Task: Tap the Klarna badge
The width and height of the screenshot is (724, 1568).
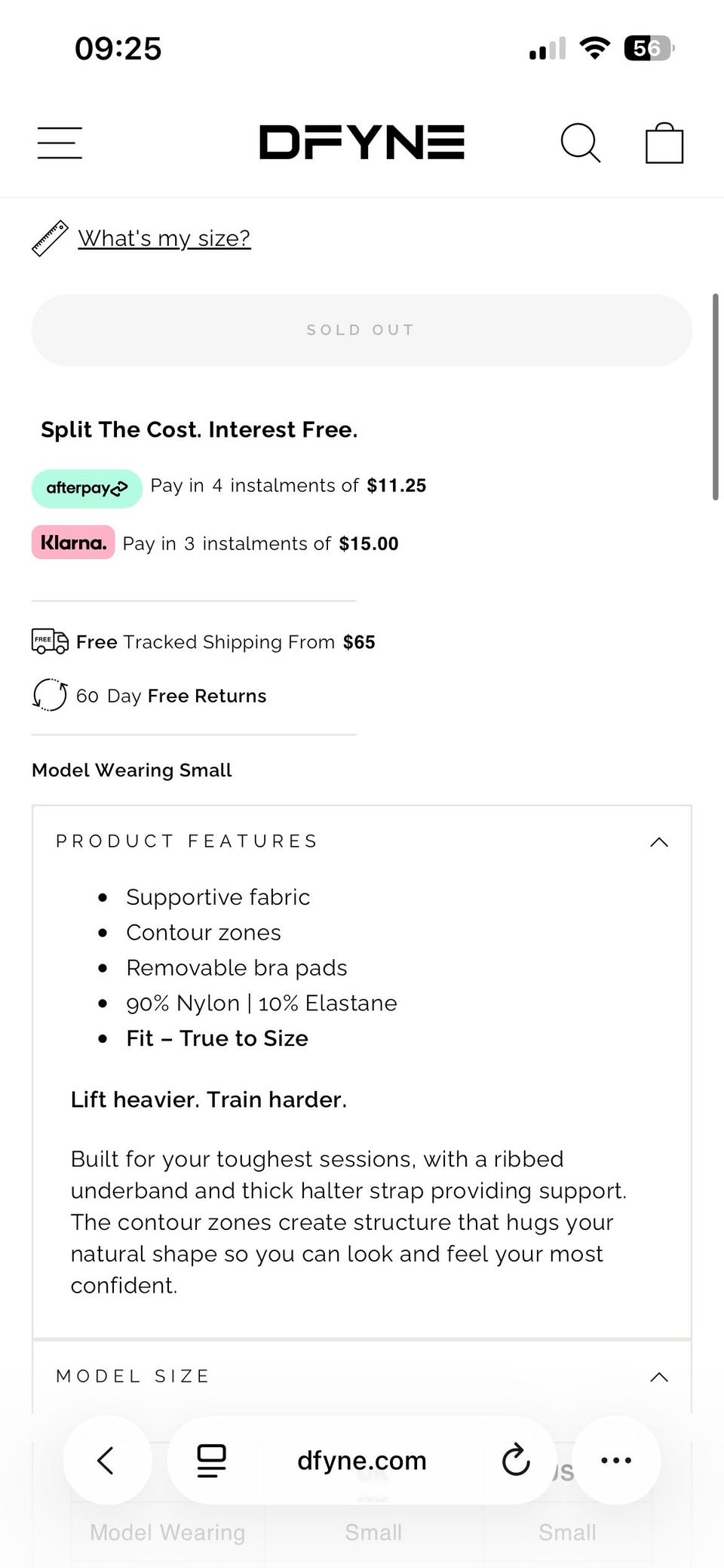Action: pyautogui.click(x=73, y=543)
